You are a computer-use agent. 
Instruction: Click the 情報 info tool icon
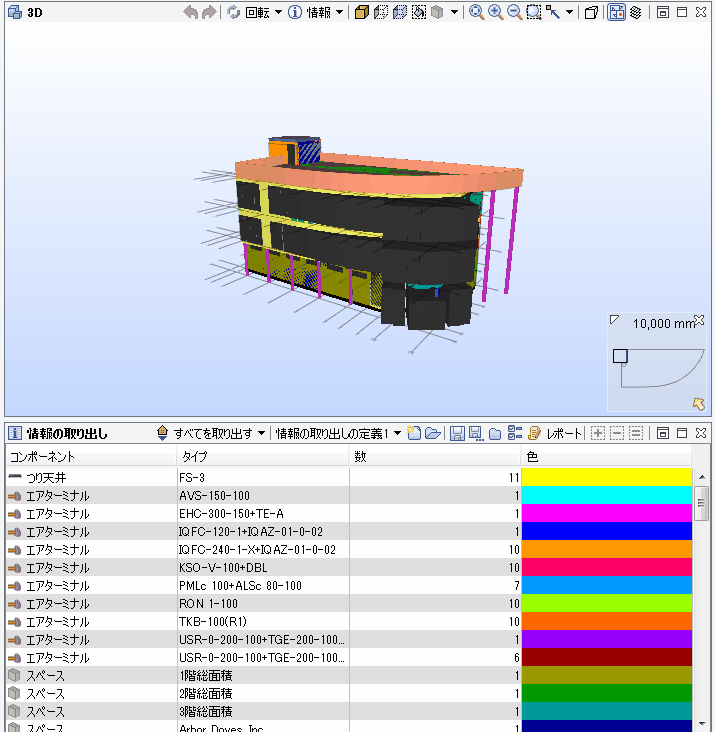point(294,12)
